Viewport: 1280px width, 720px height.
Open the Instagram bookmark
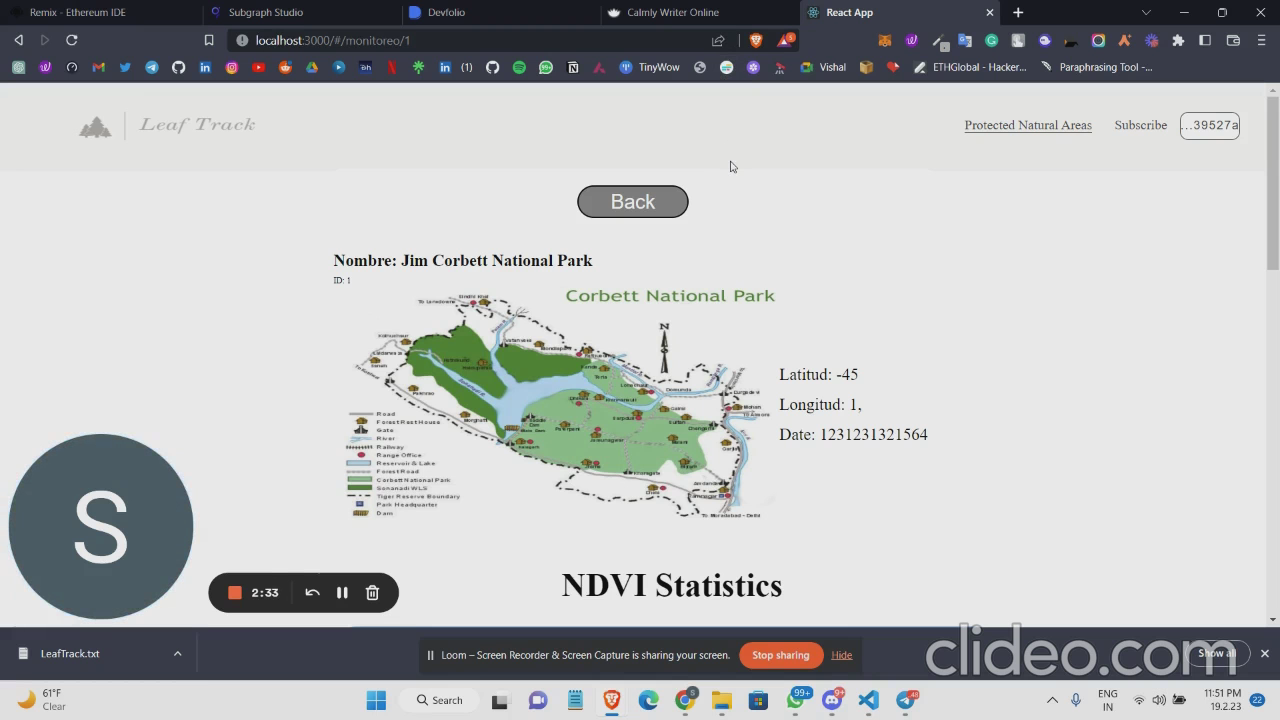232,67
